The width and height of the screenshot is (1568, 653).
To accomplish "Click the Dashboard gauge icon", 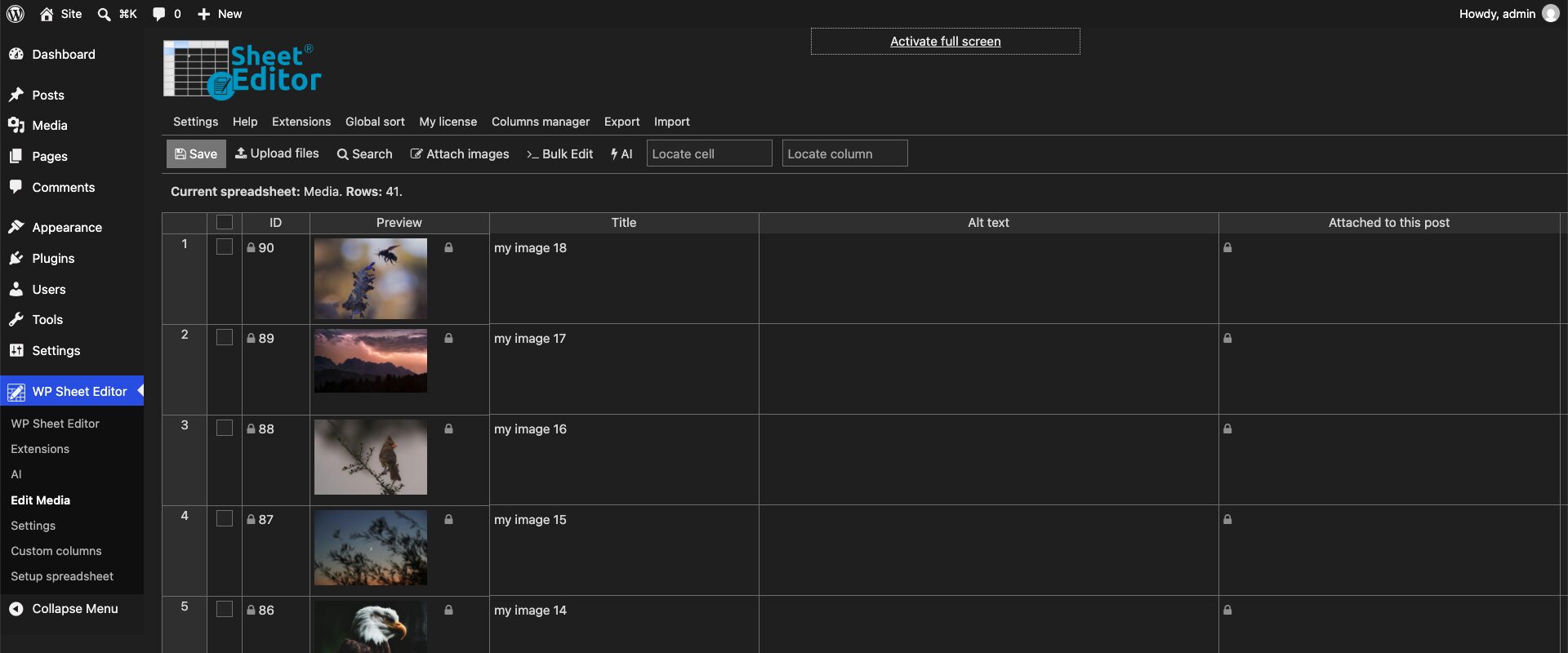I will (16, 54).
